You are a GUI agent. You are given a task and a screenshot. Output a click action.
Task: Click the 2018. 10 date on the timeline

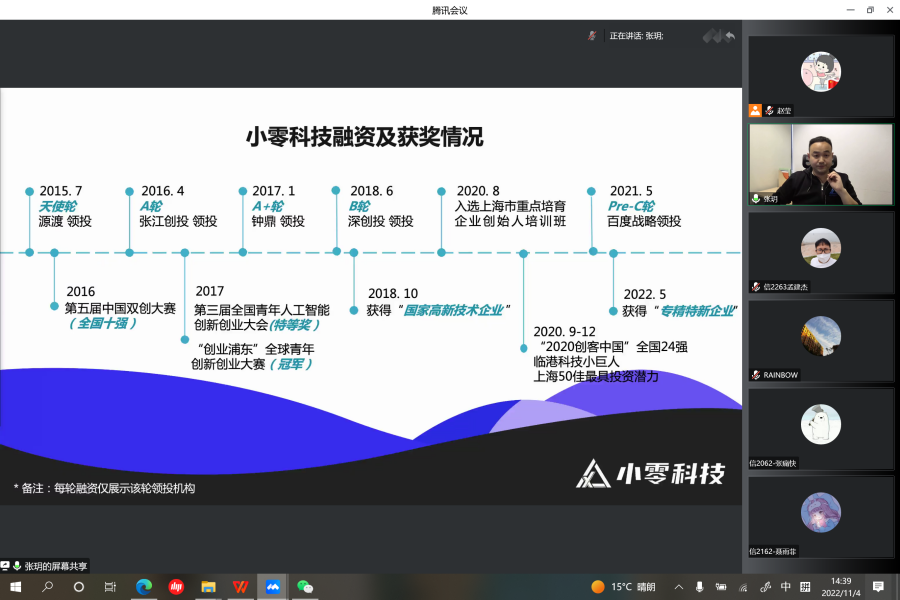pyautogui.click(x=393, y=294)
